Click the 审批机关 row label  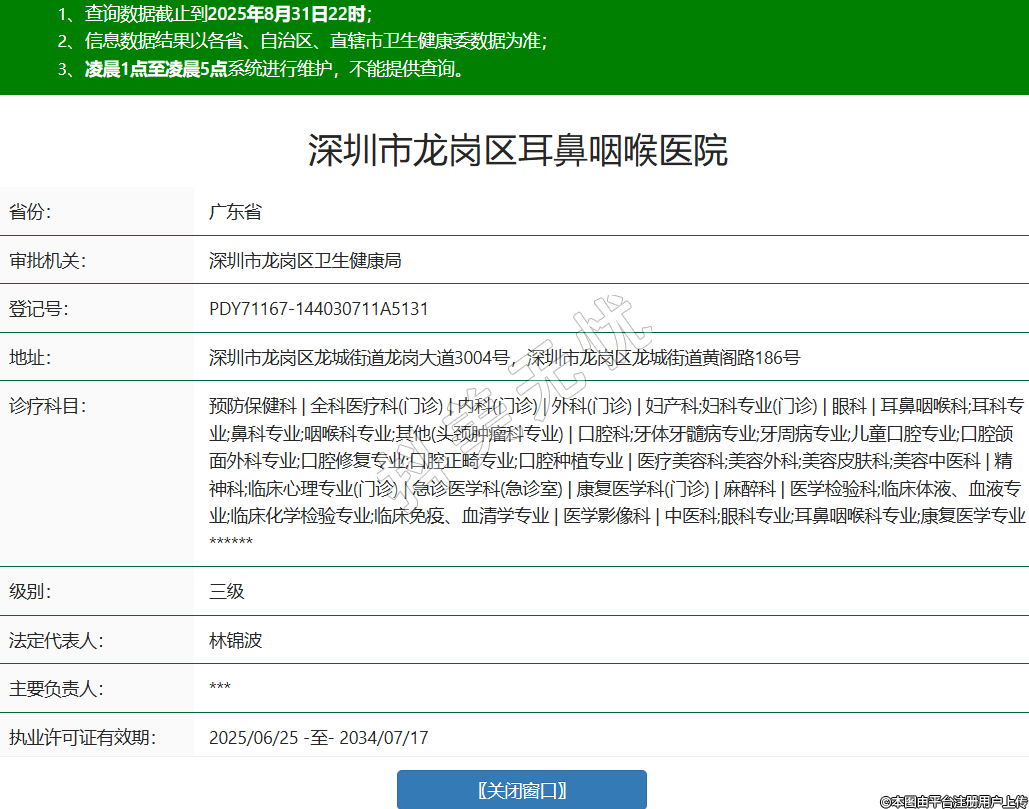tap(47, 261)
